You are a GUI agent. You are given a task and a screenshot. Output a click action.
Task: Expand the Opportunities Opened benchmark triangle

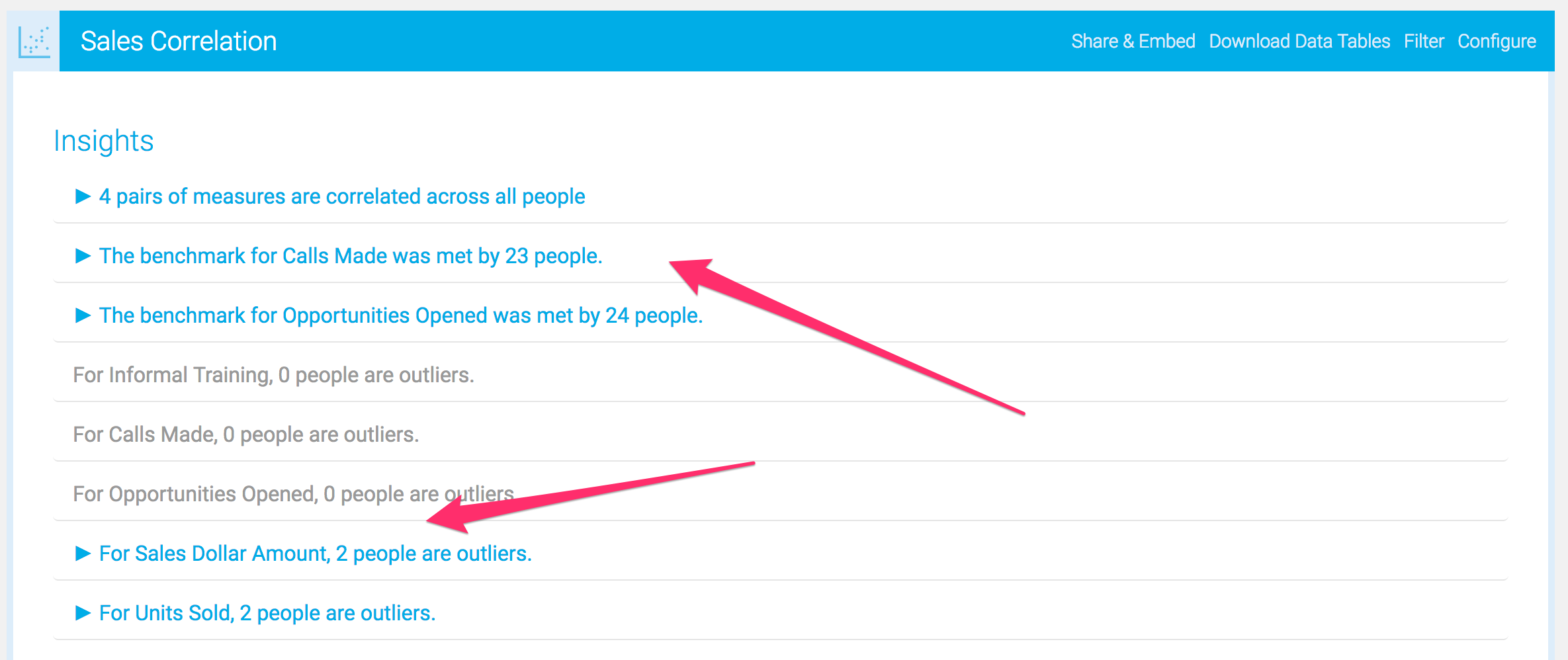[83, 315]
